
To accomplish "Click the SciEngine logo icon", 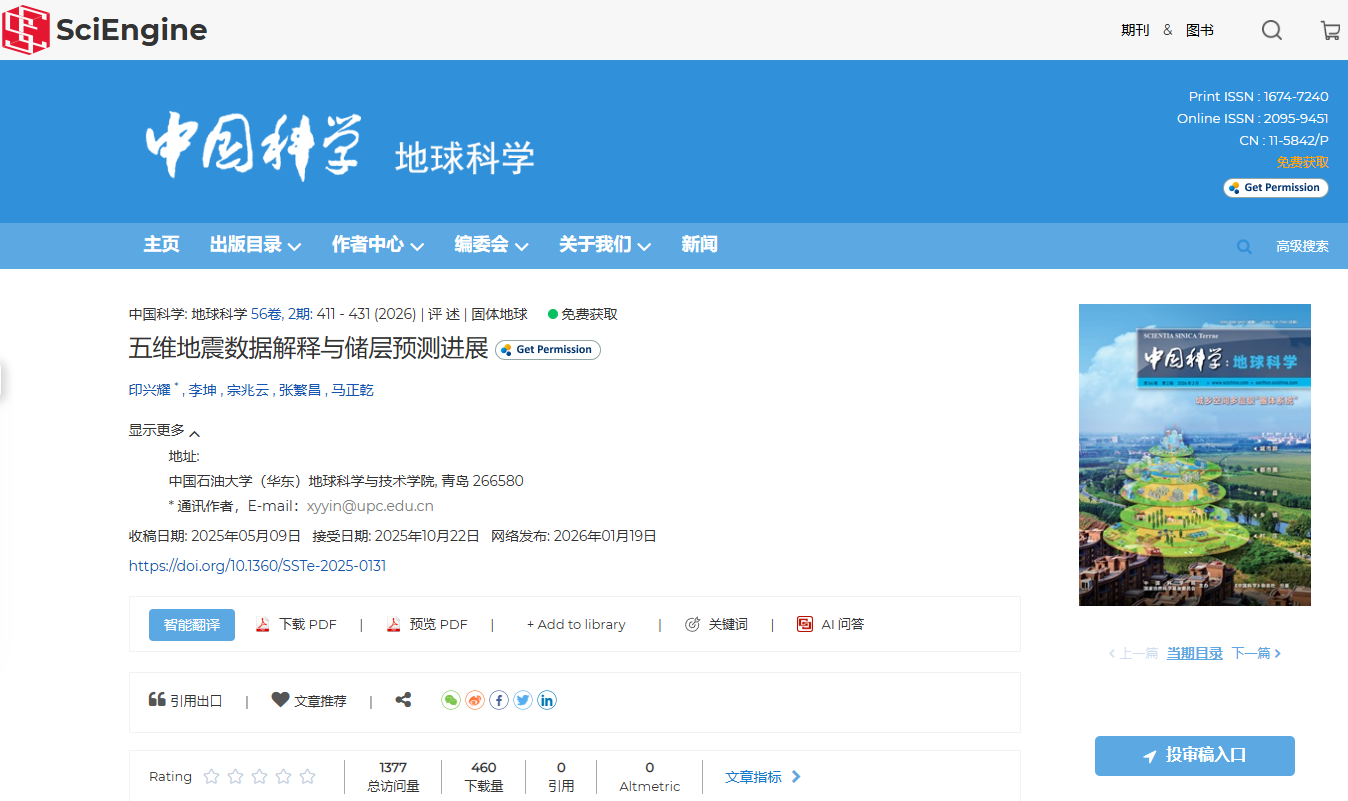I will (26, 29).
